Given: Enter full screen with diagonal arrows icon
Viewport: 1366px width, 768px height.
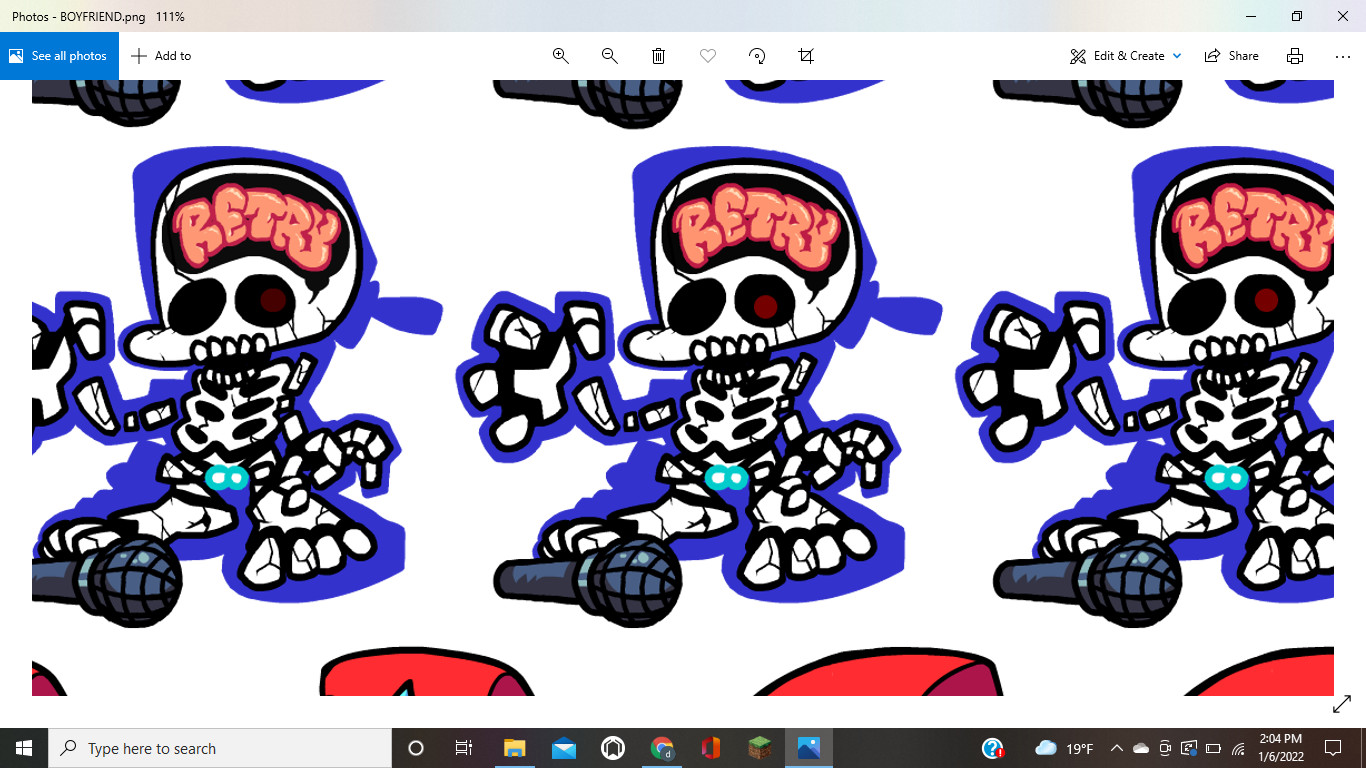Looking at the screenshot, I should (x=1342, y=705).
